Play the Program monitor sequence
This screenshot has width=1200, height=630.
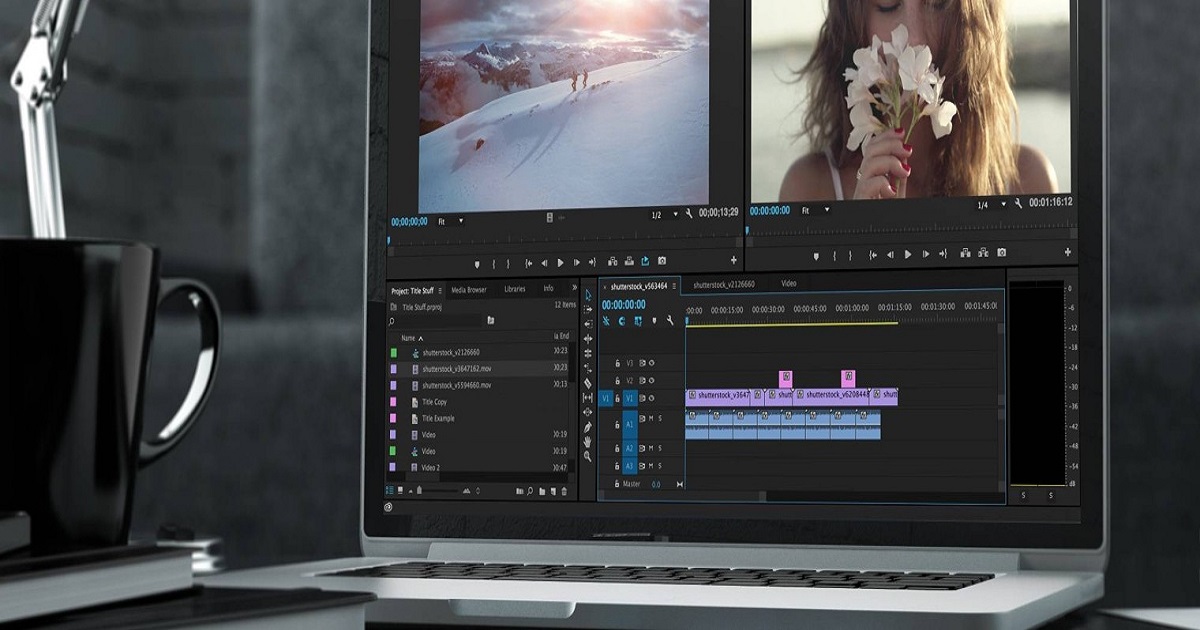[x=908, y=253]
